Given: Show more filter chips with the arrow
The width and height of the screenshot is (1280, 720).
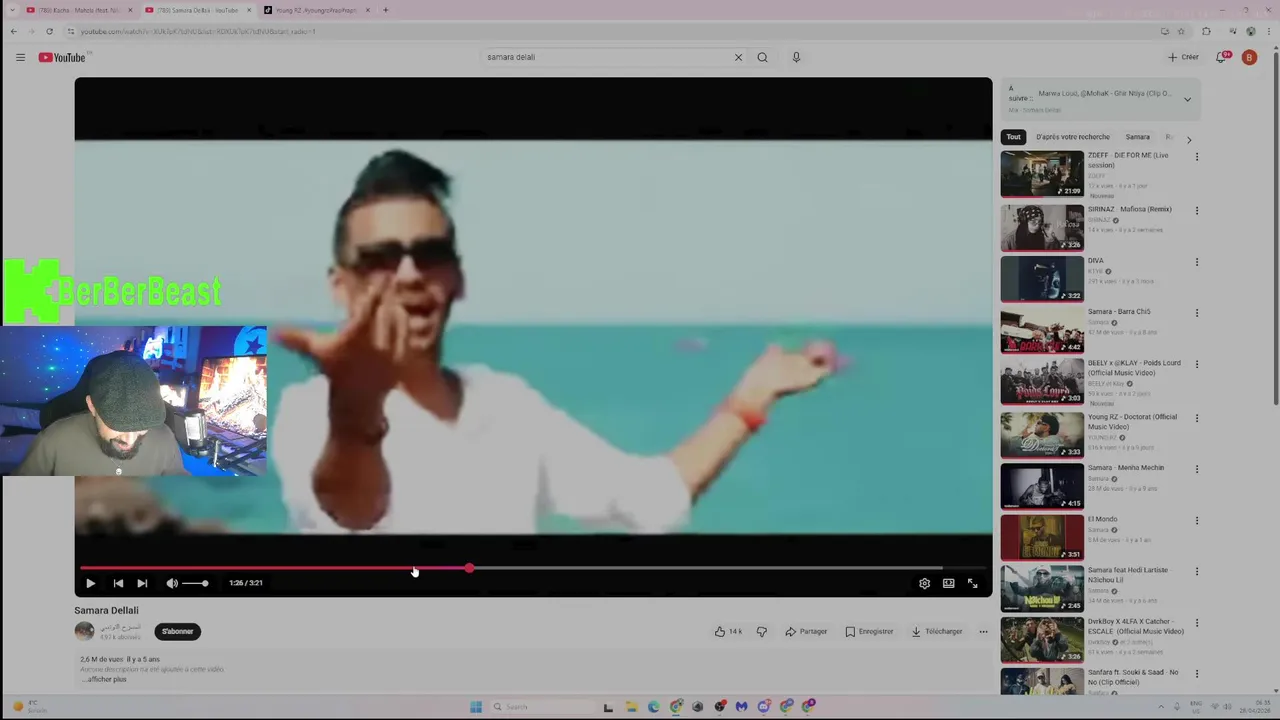Looking at the screenshot, I should click(x=1189, y=140).
